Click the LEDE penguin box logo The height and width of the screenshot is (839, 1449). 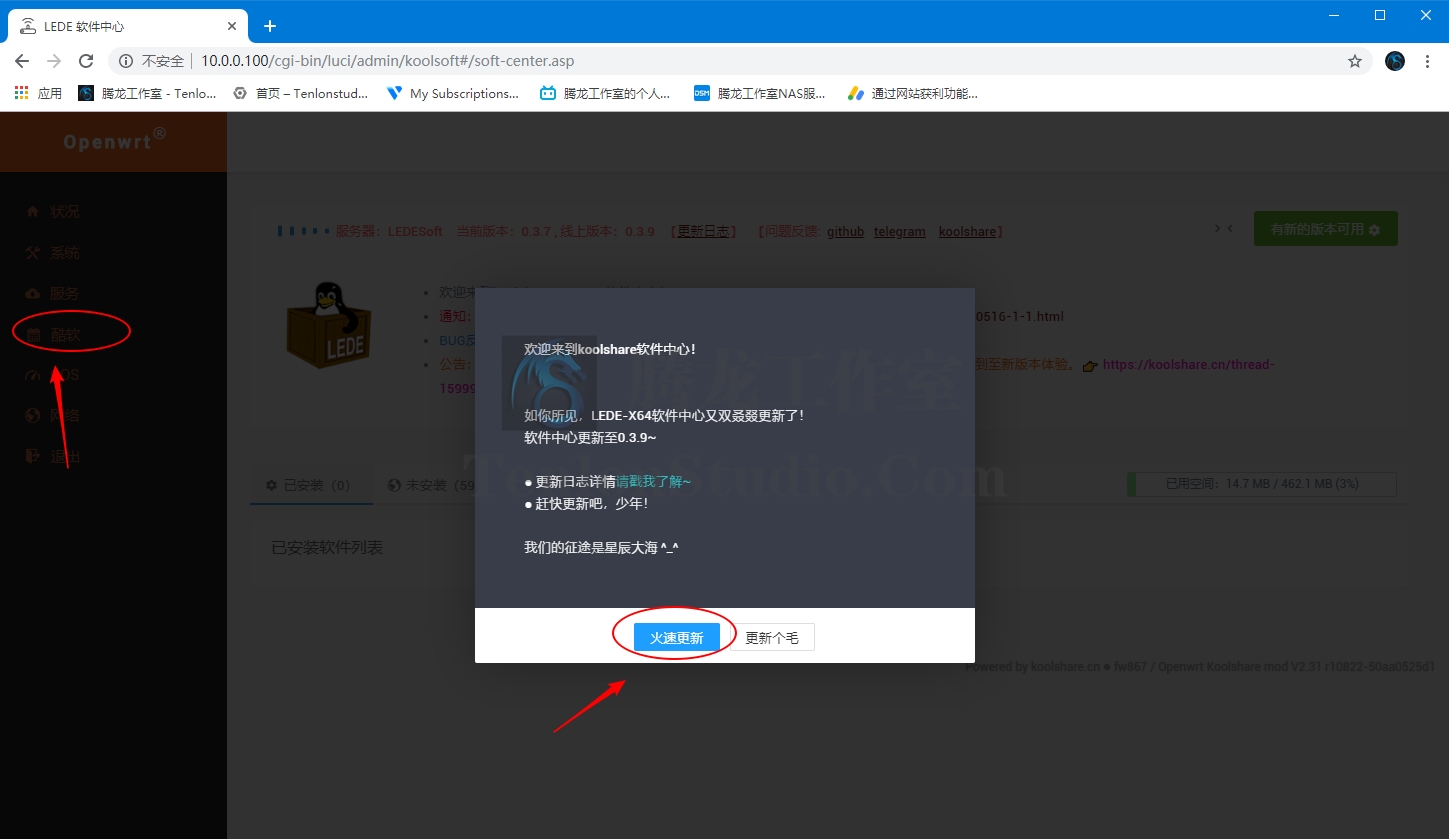tap(329, 325)
